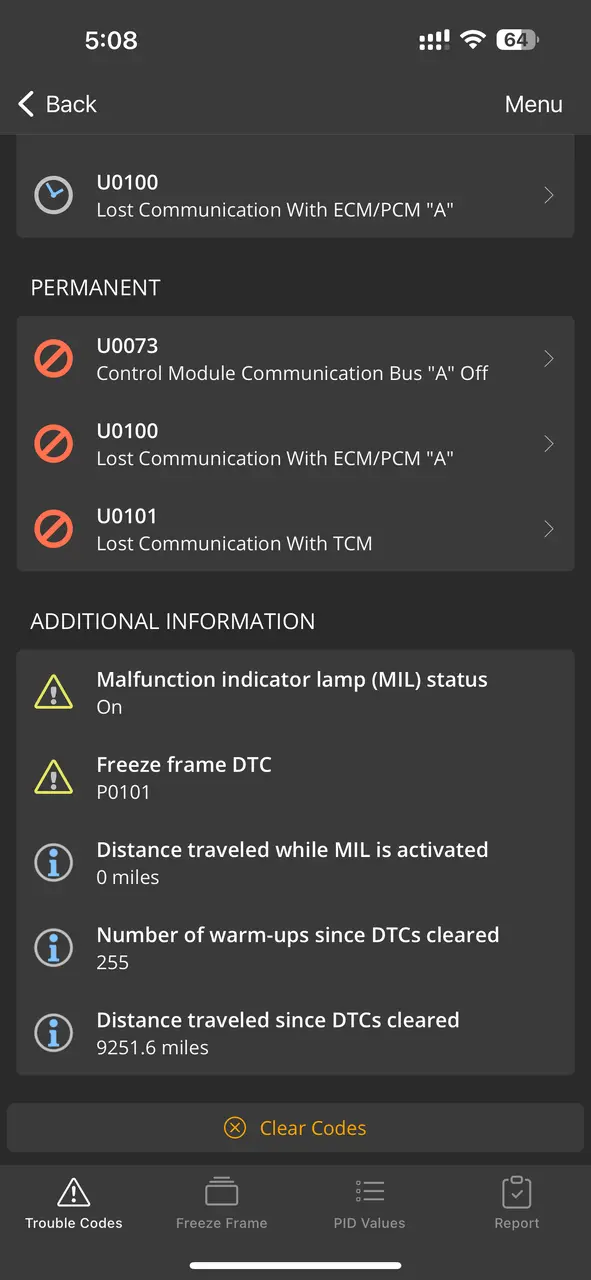Switch to the Freeze Frame tab
Viewport: 591px width, 1280px height.
(x=221, y=1203)
